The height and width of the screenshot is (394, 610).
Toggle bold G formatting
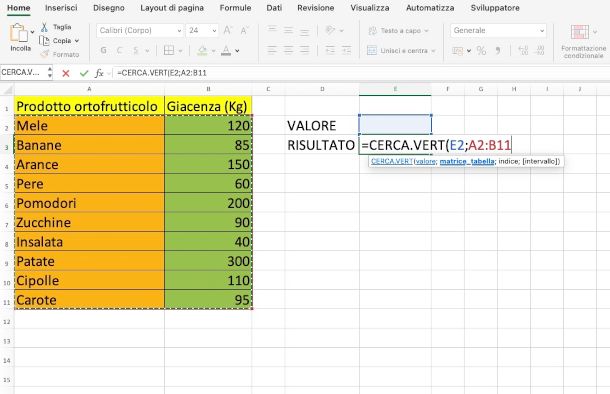click(103, 50)
